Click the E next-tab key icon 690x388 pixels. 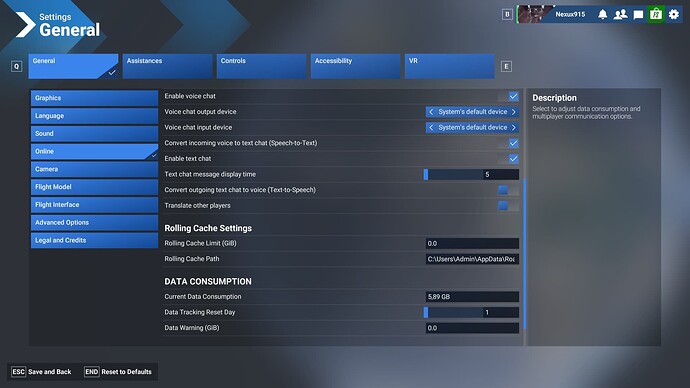pyautogui.click(x=506, y=66)
